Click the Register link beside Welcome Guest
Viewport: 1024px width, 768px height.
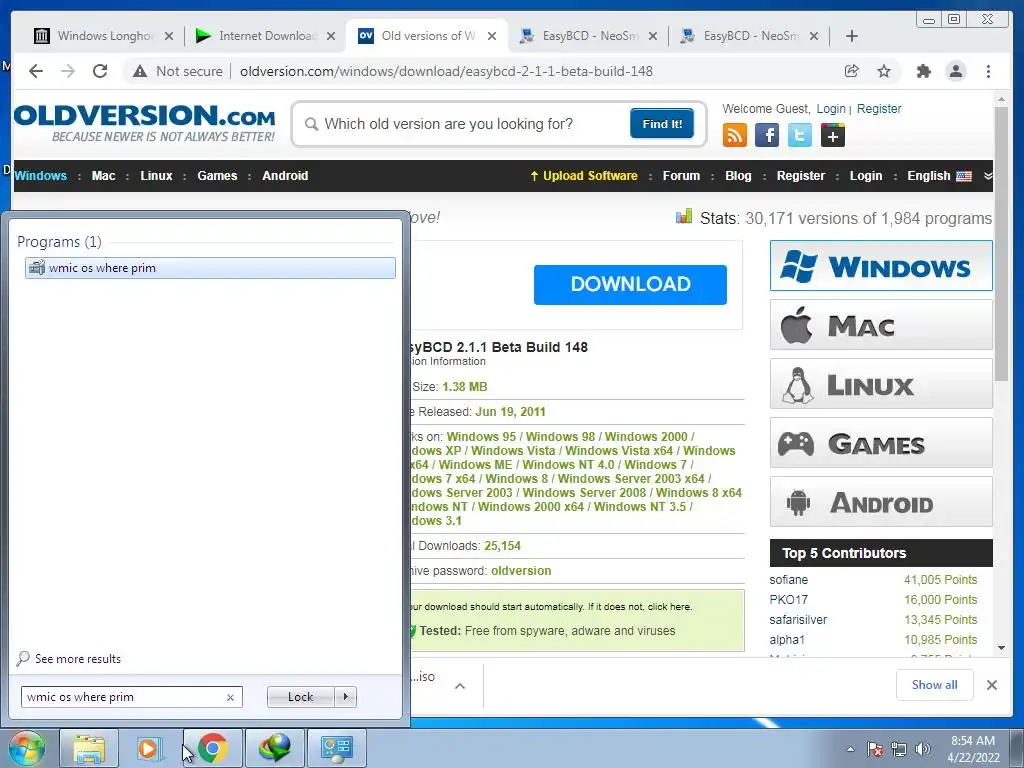pyautogui.click(x=879, y=109)
